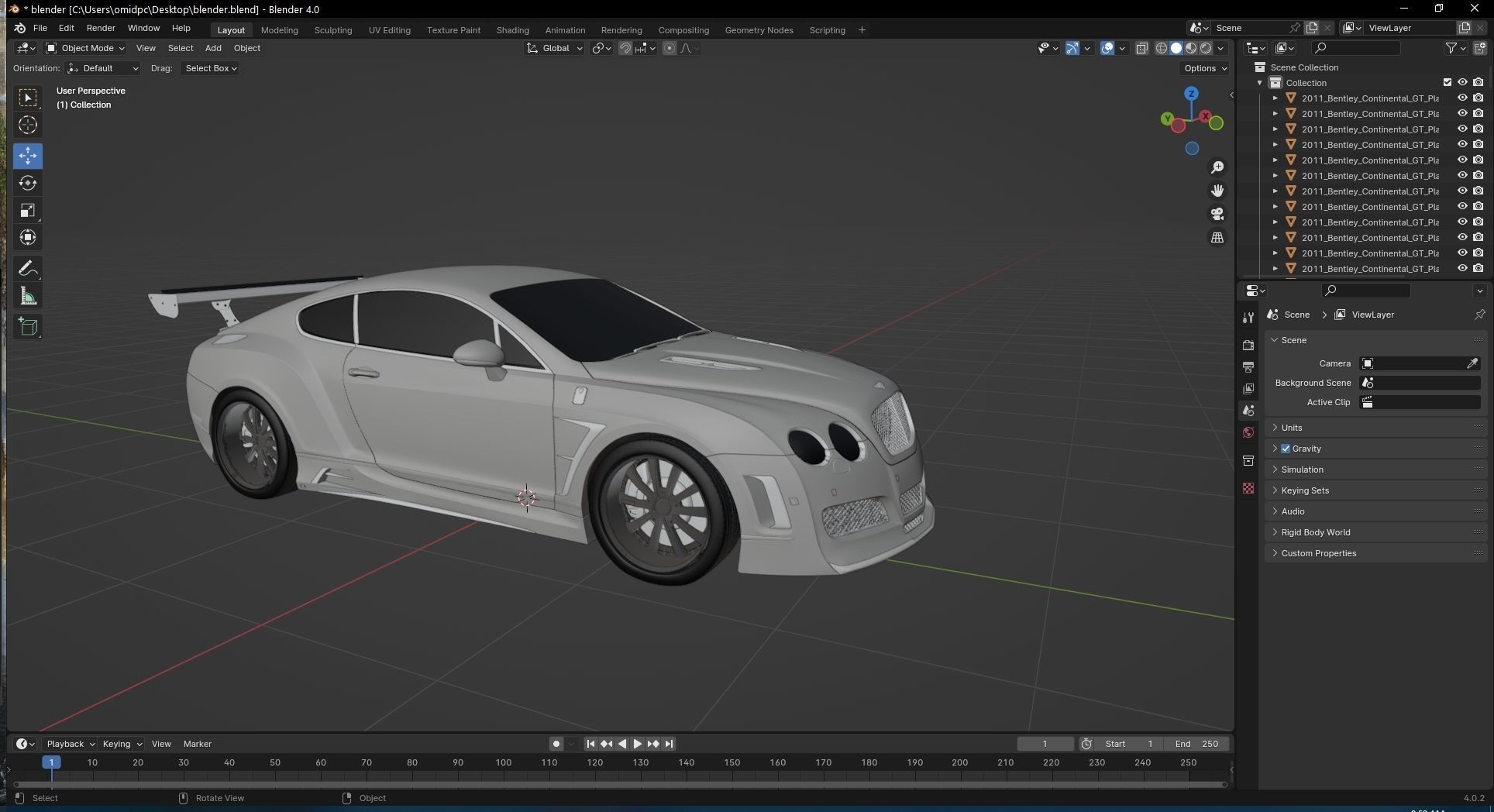The image size is (1494, 812).
Task: Toggle the camera view icon
Action: click(1217, 214)
